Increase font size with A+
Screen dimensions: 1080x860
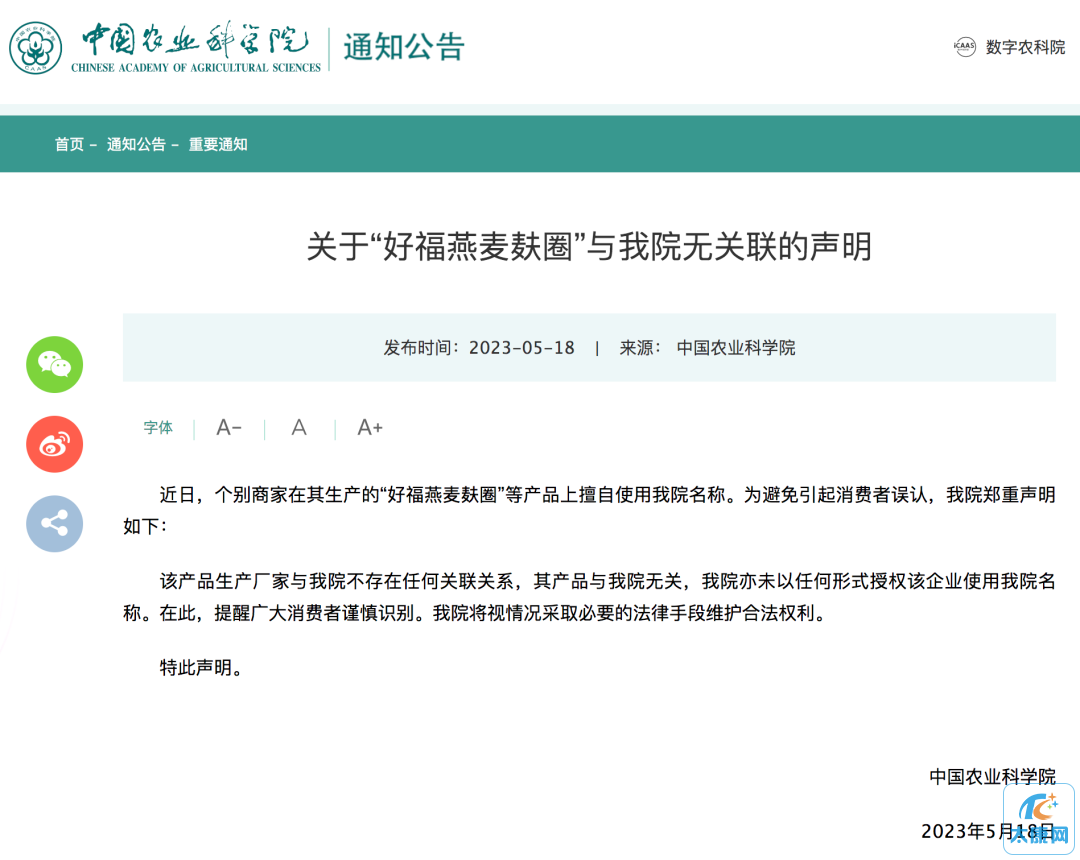click(x=370, y=428)
